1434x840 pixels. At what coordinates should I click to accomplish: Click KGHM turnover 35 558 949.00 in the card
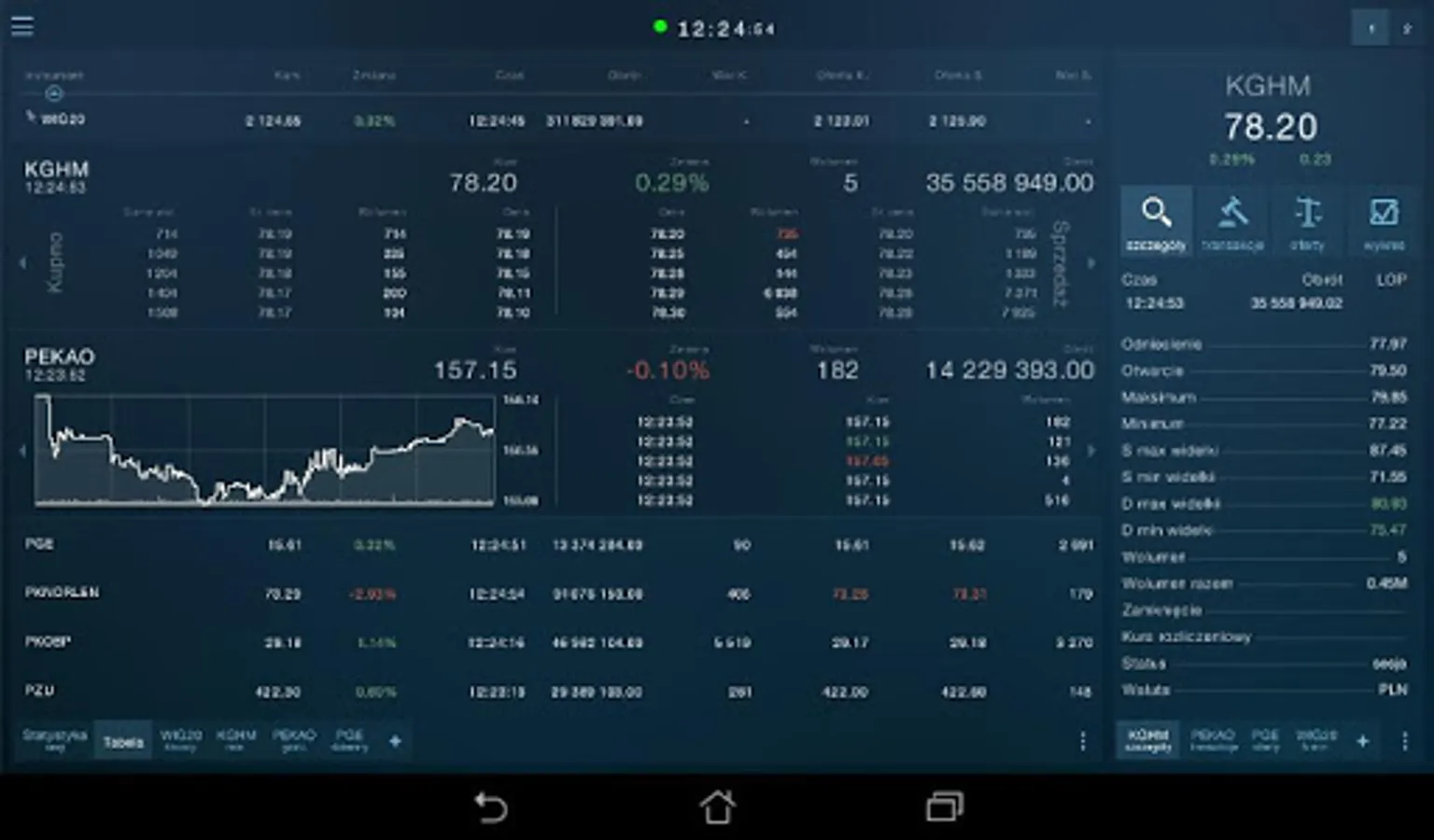pyautogui.click(x=1009, y=183)
